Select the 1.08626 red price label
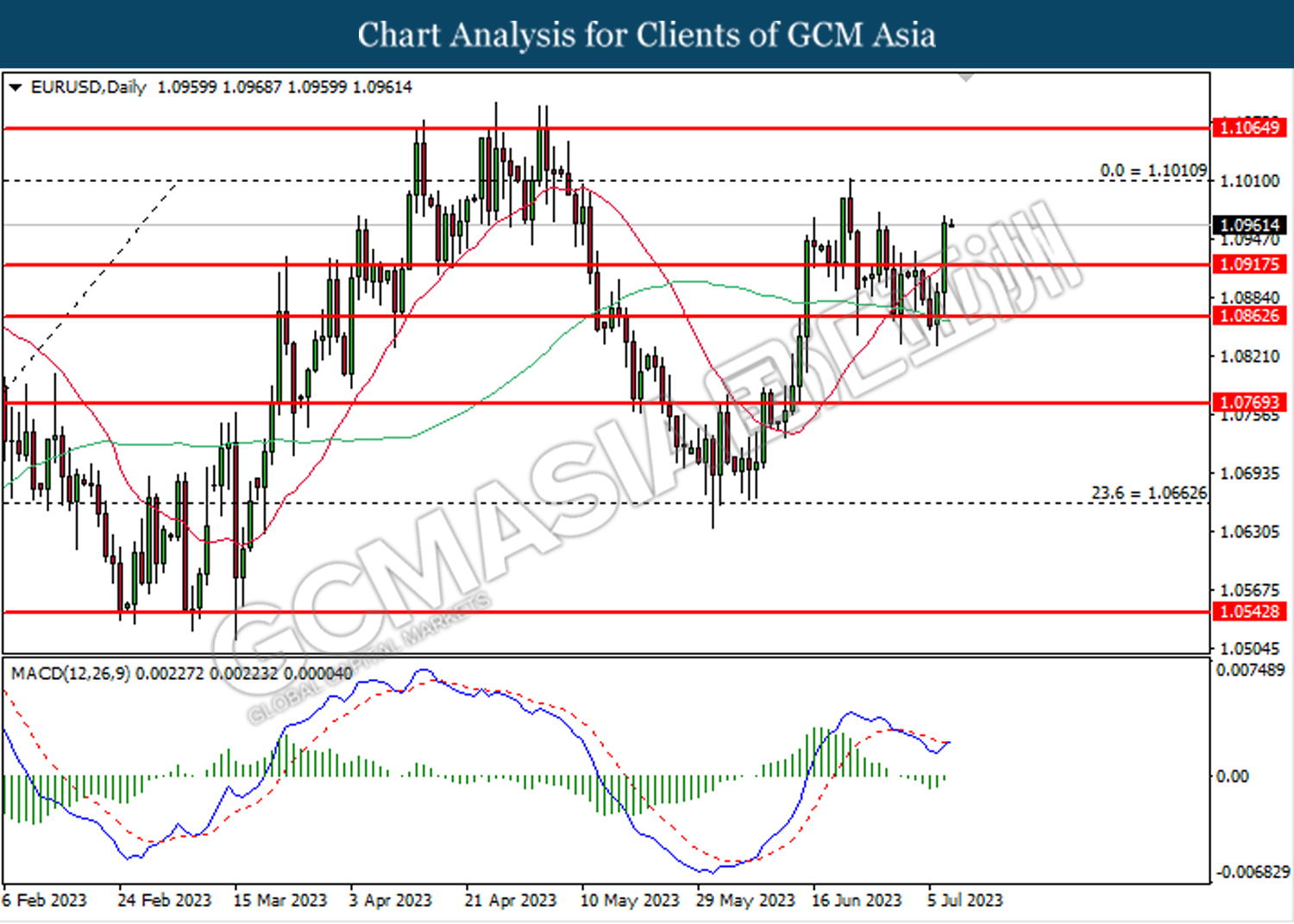Viewport: 1294px width, 924px height. click(x=1250, y=316)
